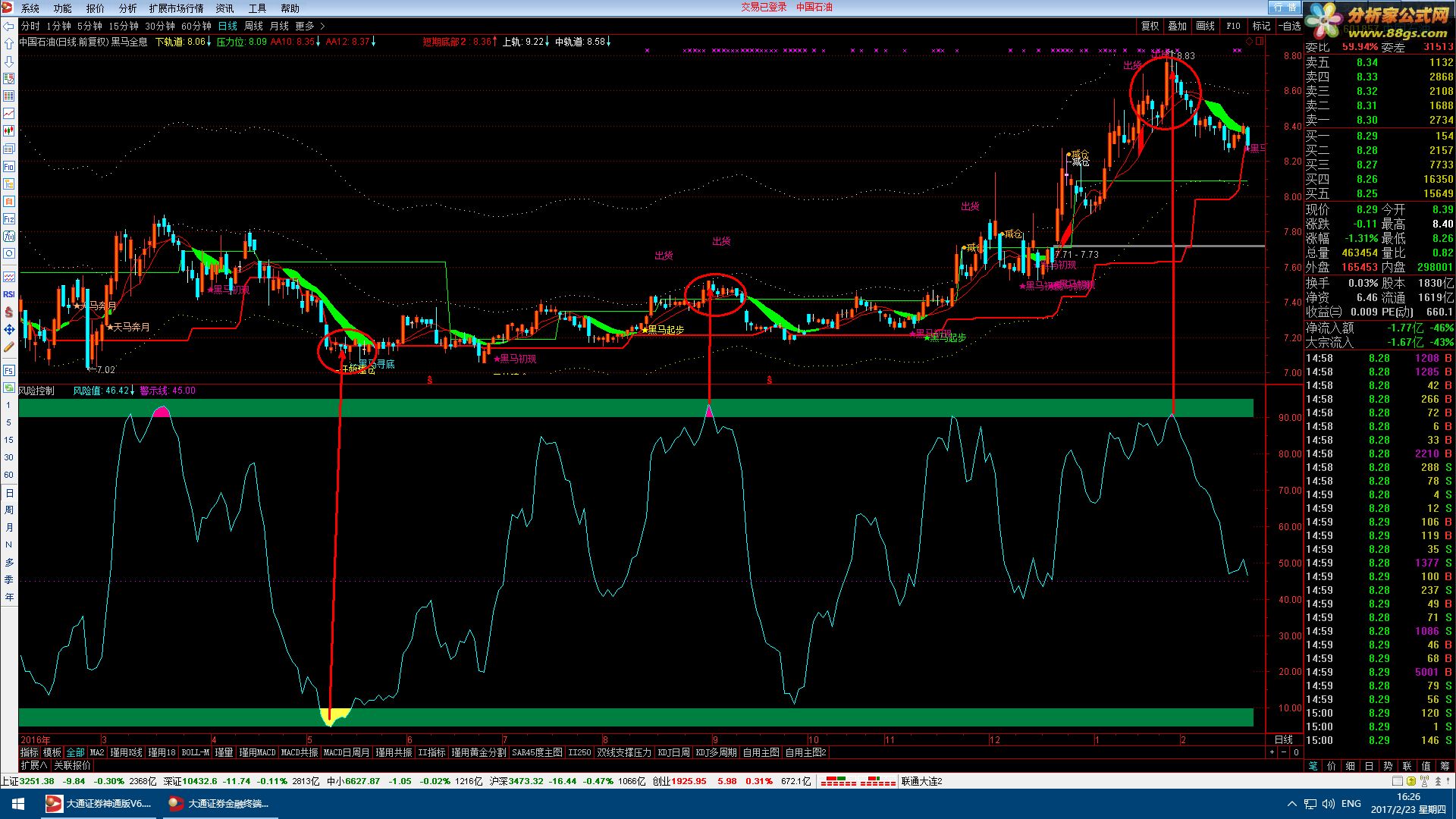The image size is (1456, 819).
Task: Expand the 更多 periods dropdown
Action: point(309,26)
